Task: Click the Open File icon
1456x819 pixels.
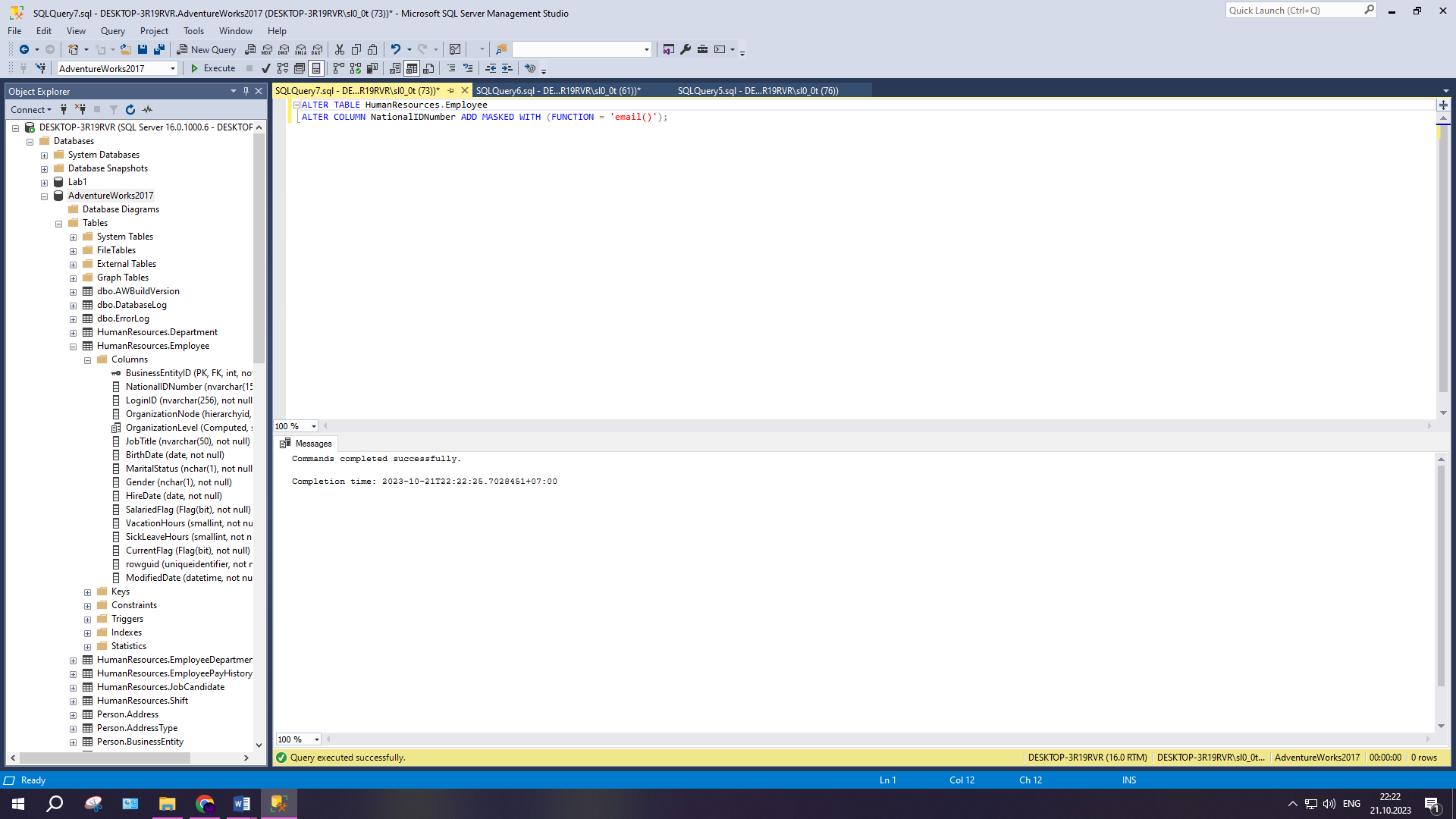Action: click(x=126, y=49)
